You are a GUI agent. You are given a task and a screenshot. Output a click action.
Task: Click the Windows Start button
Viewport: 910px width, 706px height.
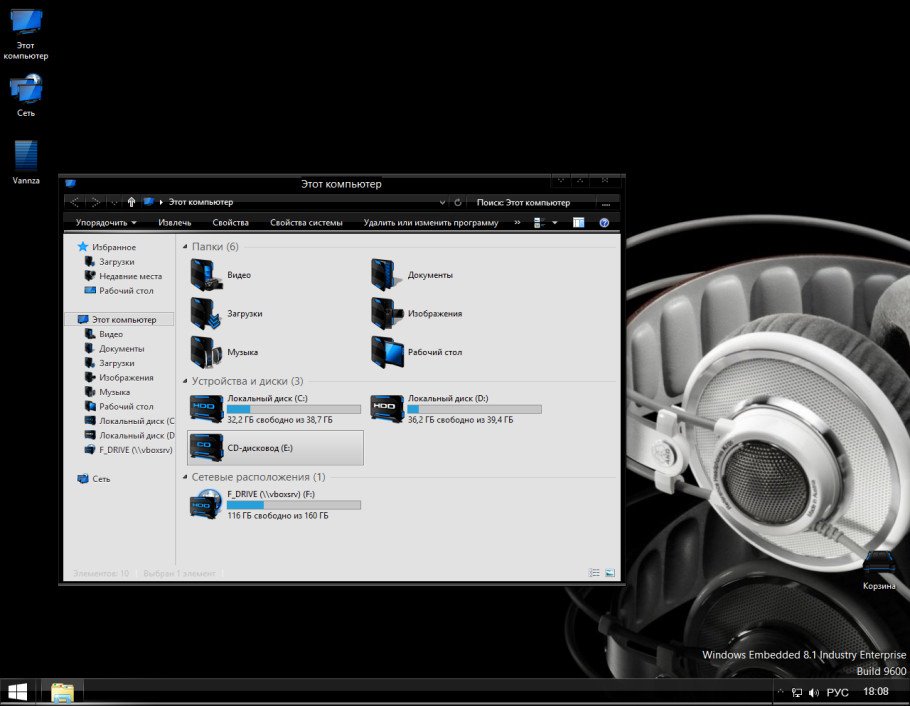(x=17, y=691)
